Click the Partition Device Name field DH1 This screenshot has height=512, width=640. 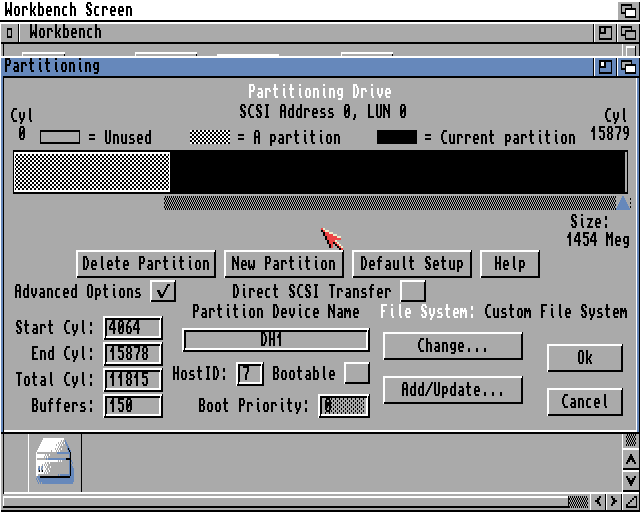pos(276,340)
